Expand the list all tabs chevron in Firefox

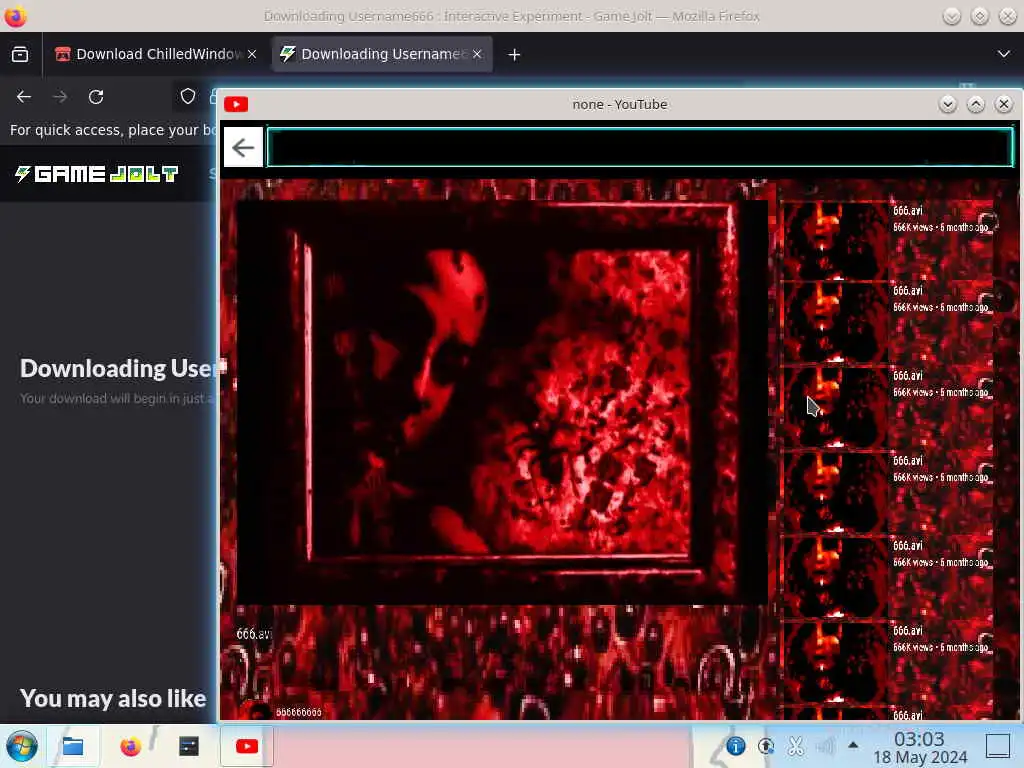pos(1004,54)
